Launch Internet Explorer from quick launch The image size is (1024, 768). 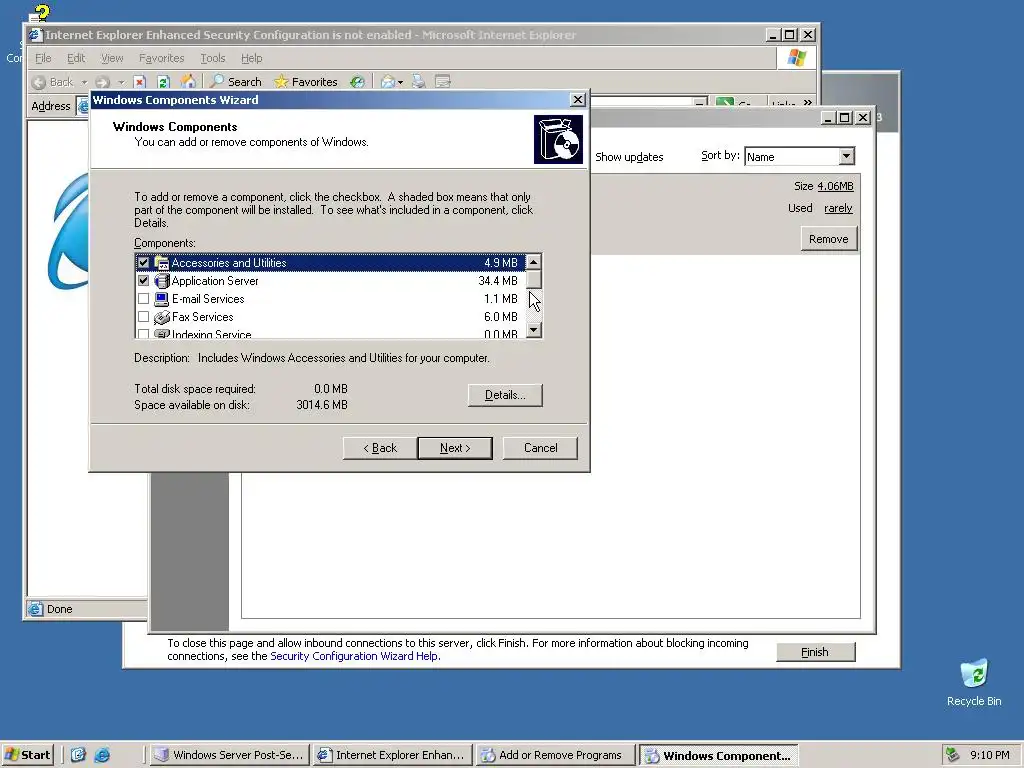(x=102, y=755)
